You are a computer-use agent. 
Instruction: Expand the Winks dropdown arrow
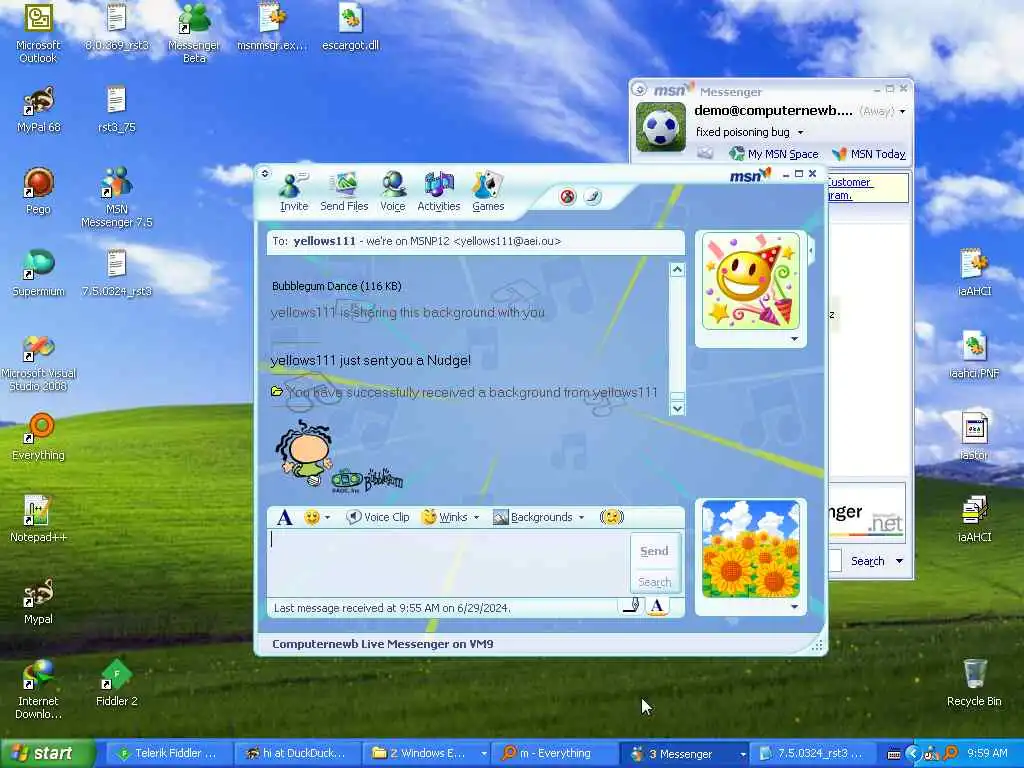click(476, 517)
